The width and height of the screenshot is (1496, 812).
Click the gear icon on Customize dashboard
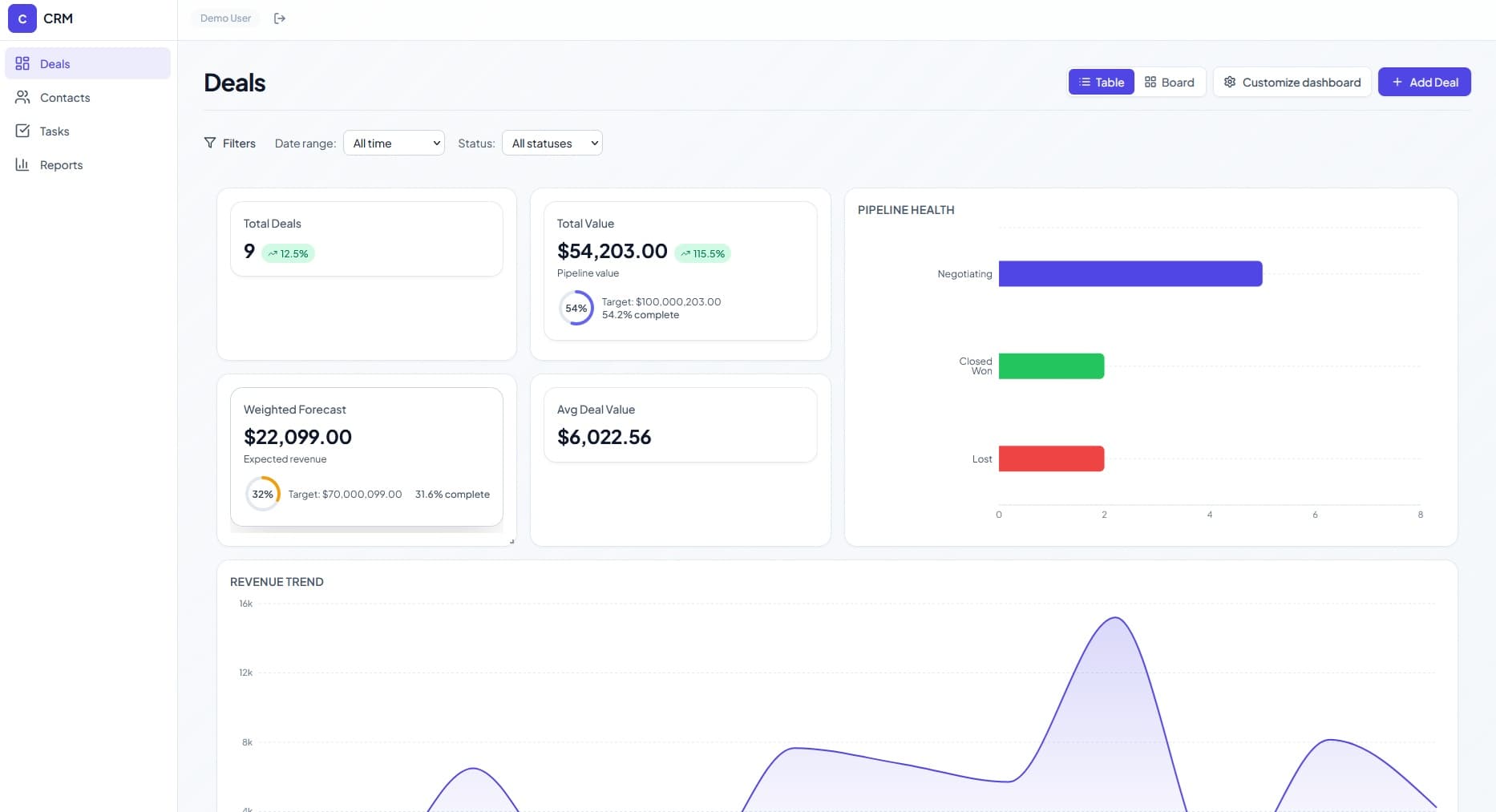pos(1230,82)
